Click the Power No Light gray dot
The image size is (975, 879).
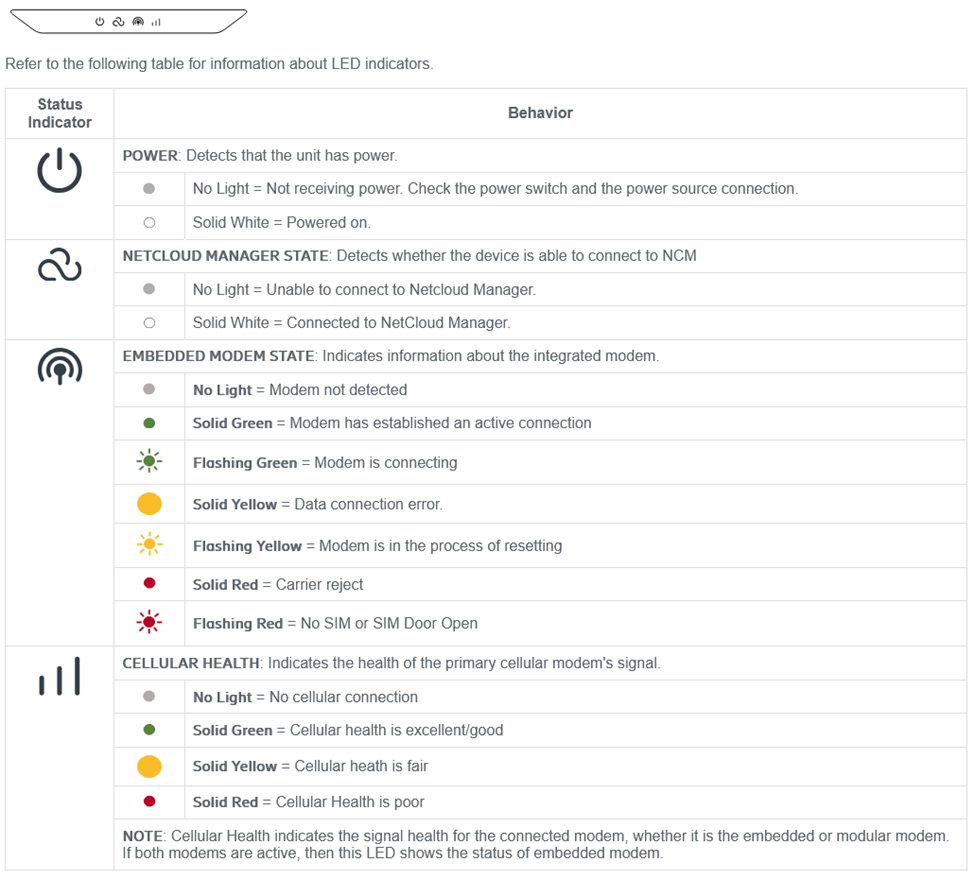point(149,188)
